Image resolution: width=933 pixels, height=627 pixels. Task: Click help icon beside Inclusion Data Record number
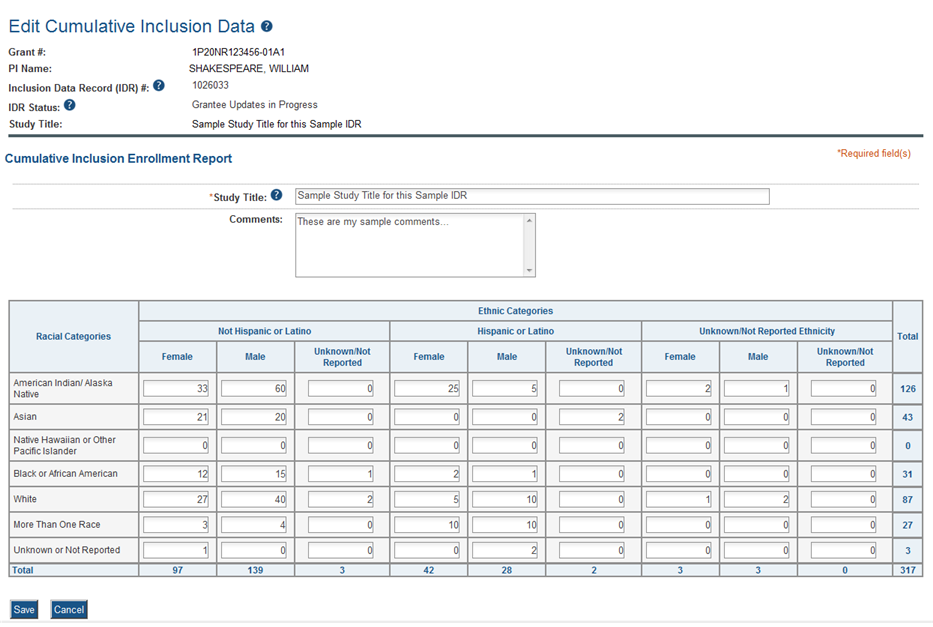click(158, 86)
